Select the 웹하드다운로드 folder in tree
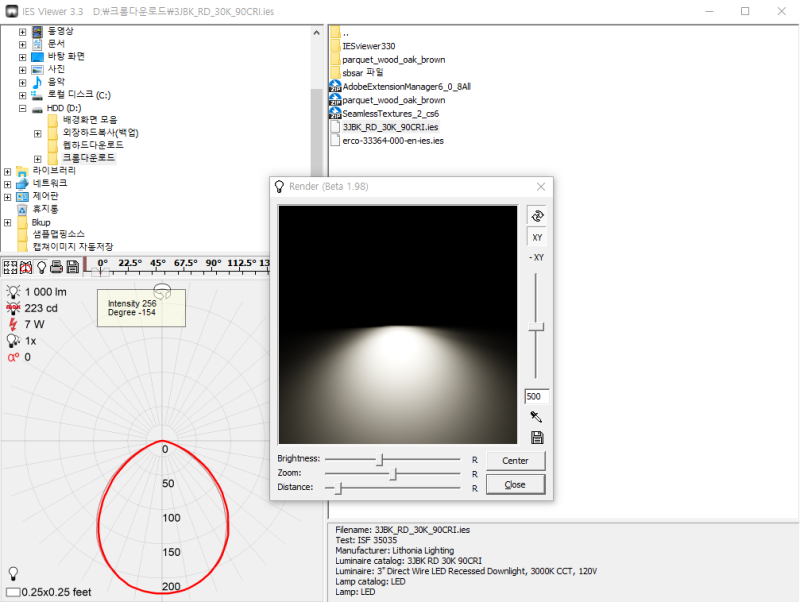 coord(93,145)
